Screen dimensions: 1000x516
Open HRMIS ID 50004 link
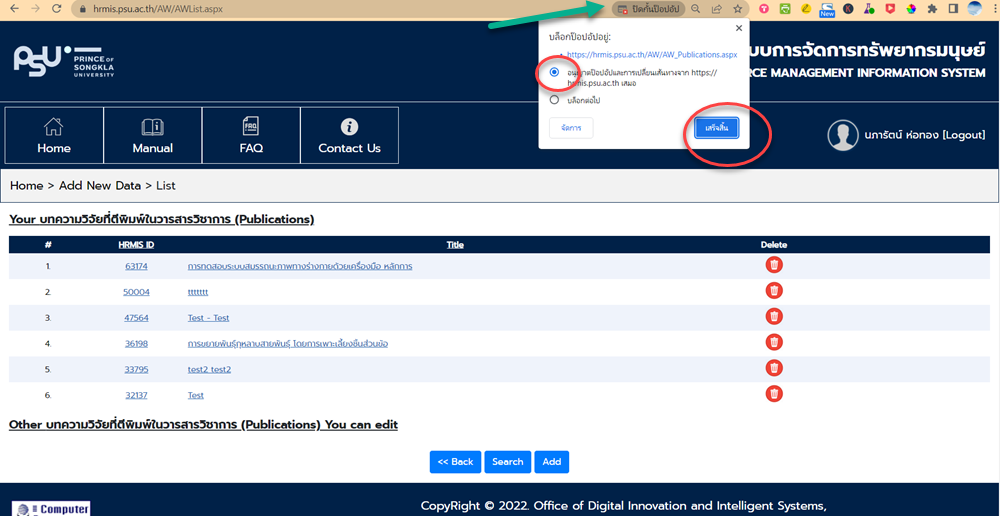pos(136,291)
